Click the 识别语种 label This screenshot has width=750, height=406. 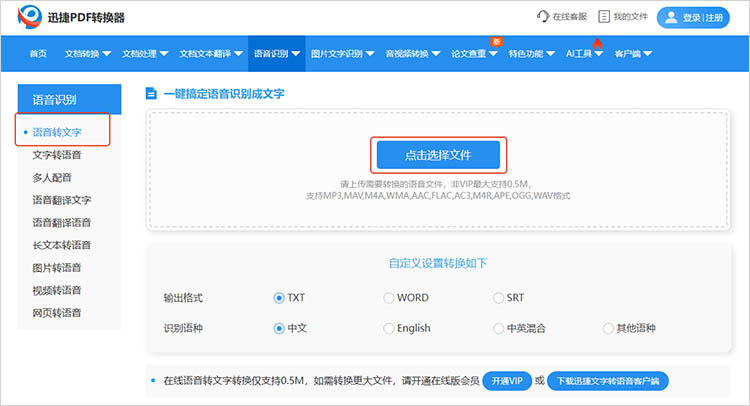click(183, 329)
